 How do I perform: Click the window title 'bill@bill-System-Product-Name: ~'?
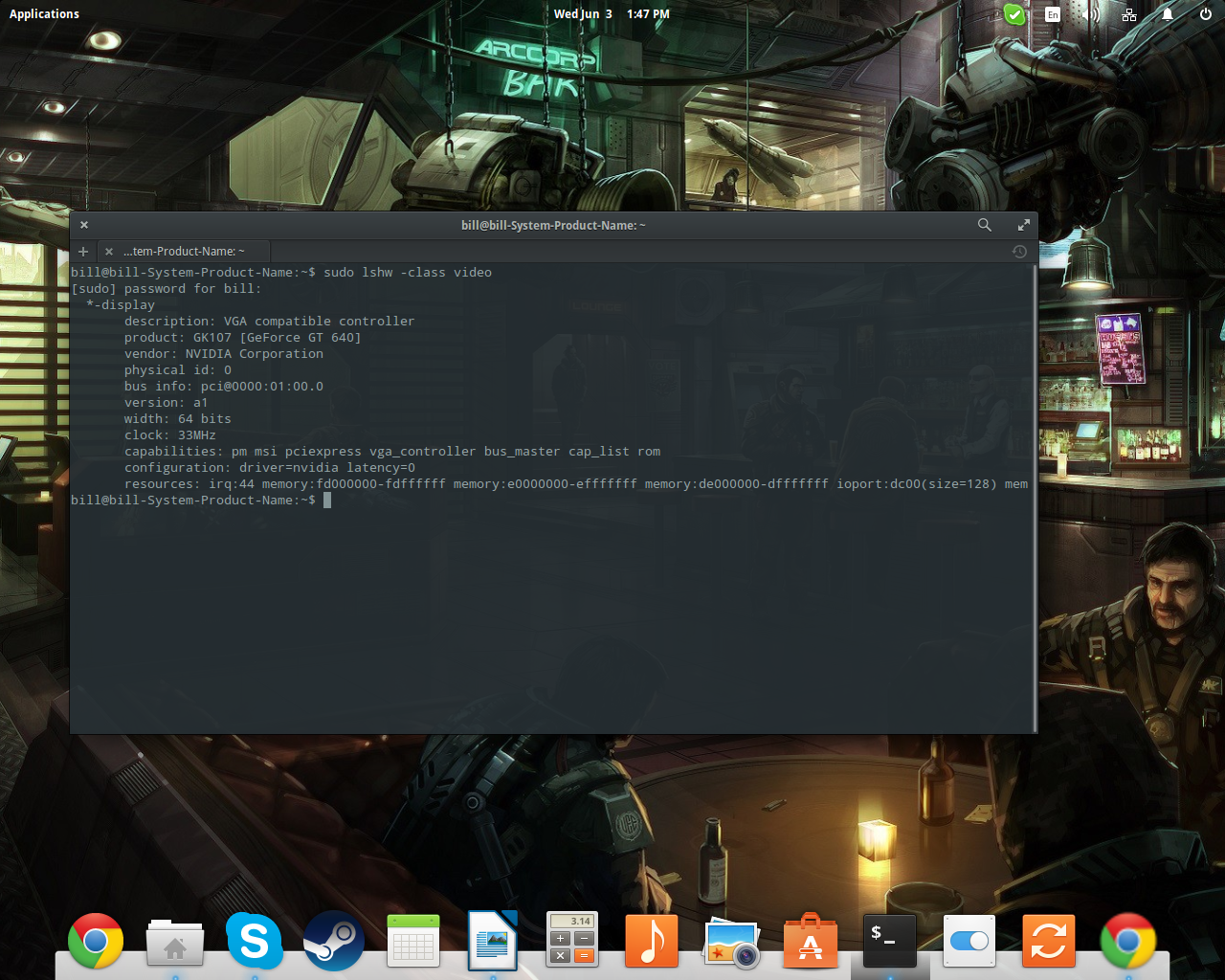[553, 226]
